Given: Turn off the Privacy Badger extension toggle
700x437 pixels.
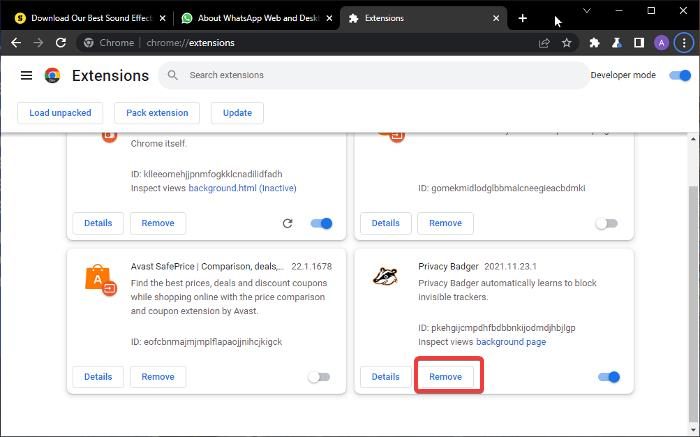Looking at the screenshot, I should (x=609, y=377).
